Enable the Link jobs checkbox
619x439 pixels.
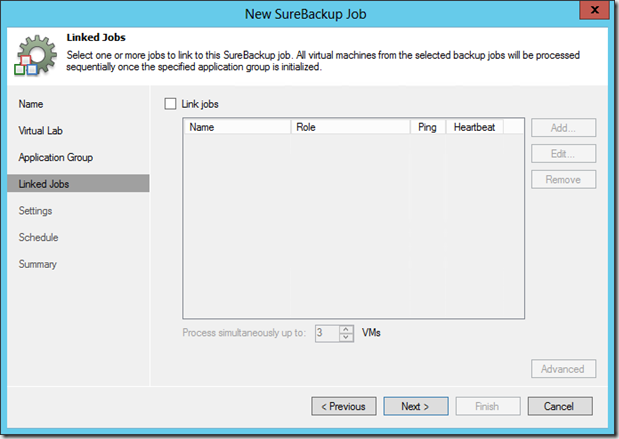pos(170,104)
